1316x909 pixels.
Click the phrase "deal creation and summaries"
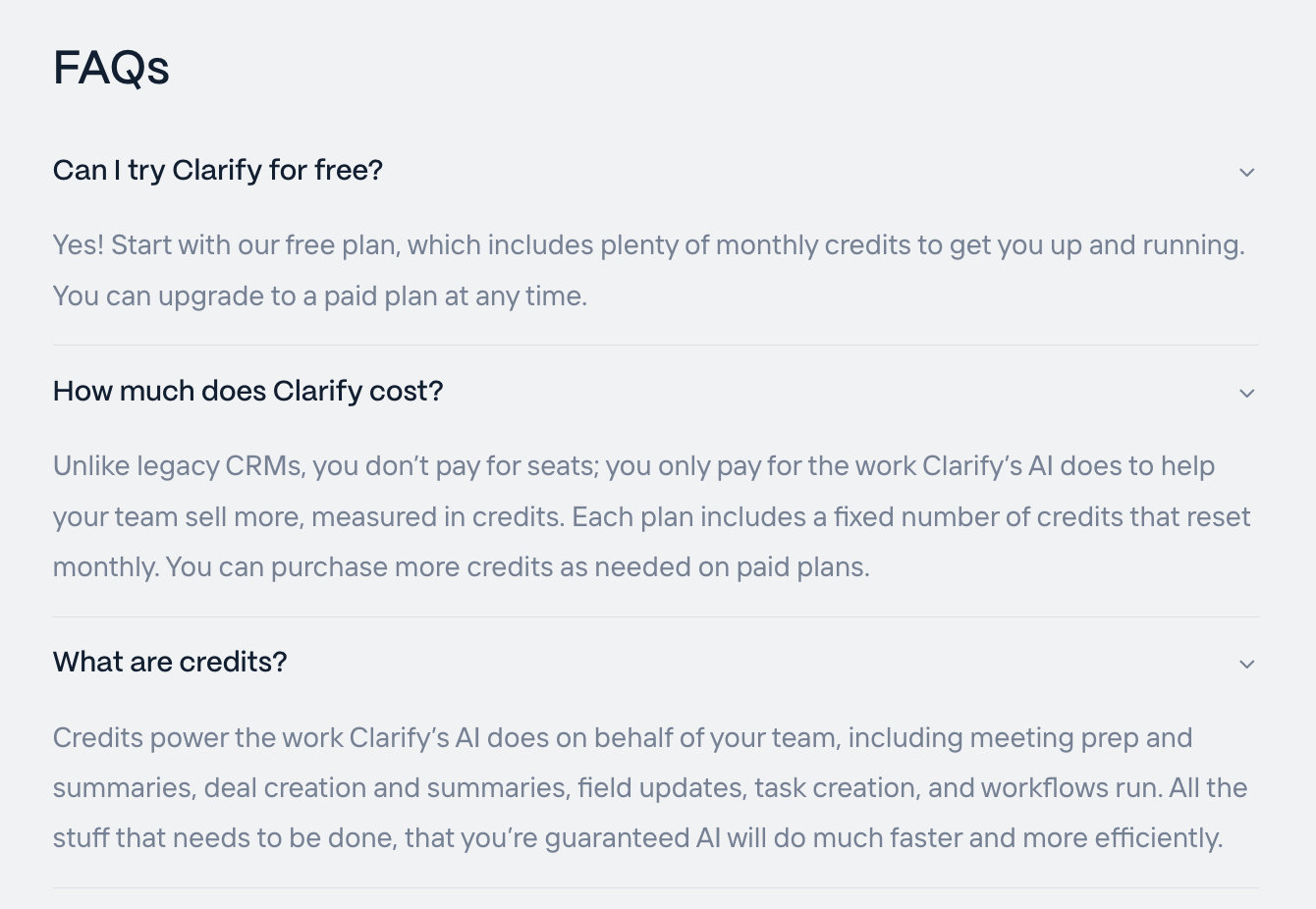click(x=385, y=788)
